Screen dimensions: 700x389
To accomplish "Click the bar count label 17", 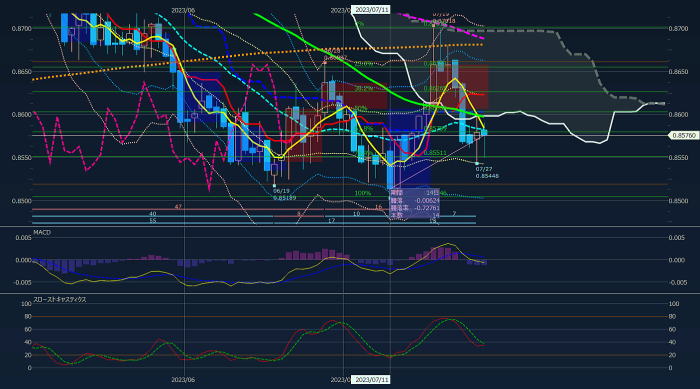I will [x=331, y=221].
